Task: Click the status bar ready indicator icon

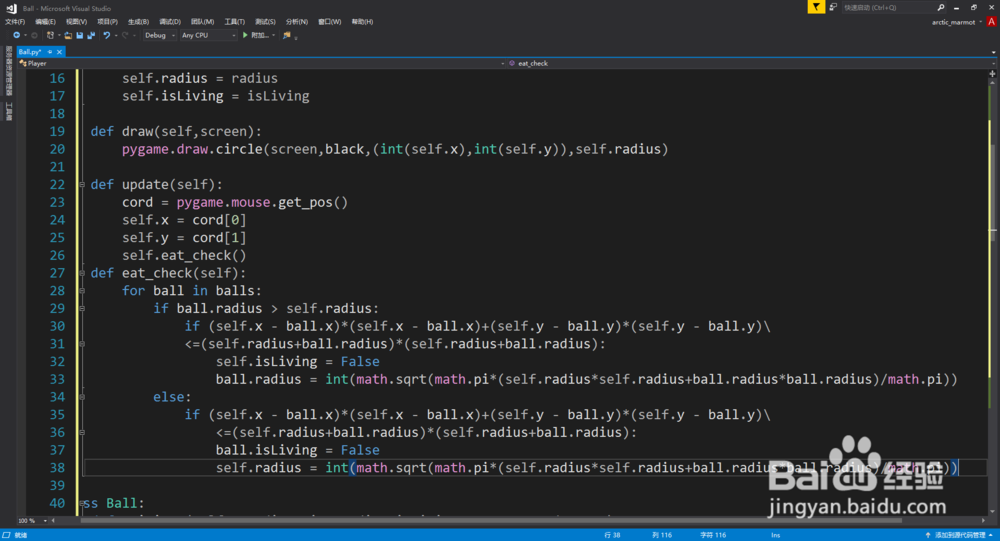Action: [6, 535]
